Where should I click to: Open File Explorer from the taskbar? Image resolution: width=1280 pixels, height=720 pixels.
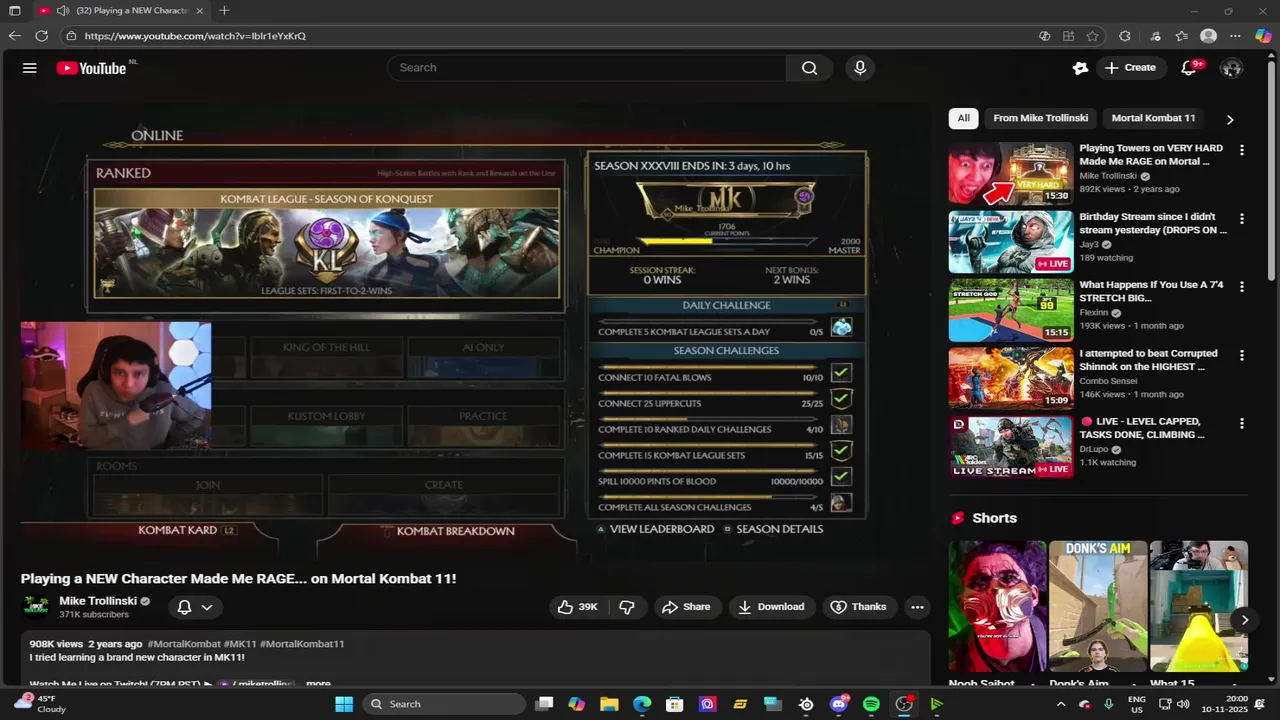(x=609, y=704)
